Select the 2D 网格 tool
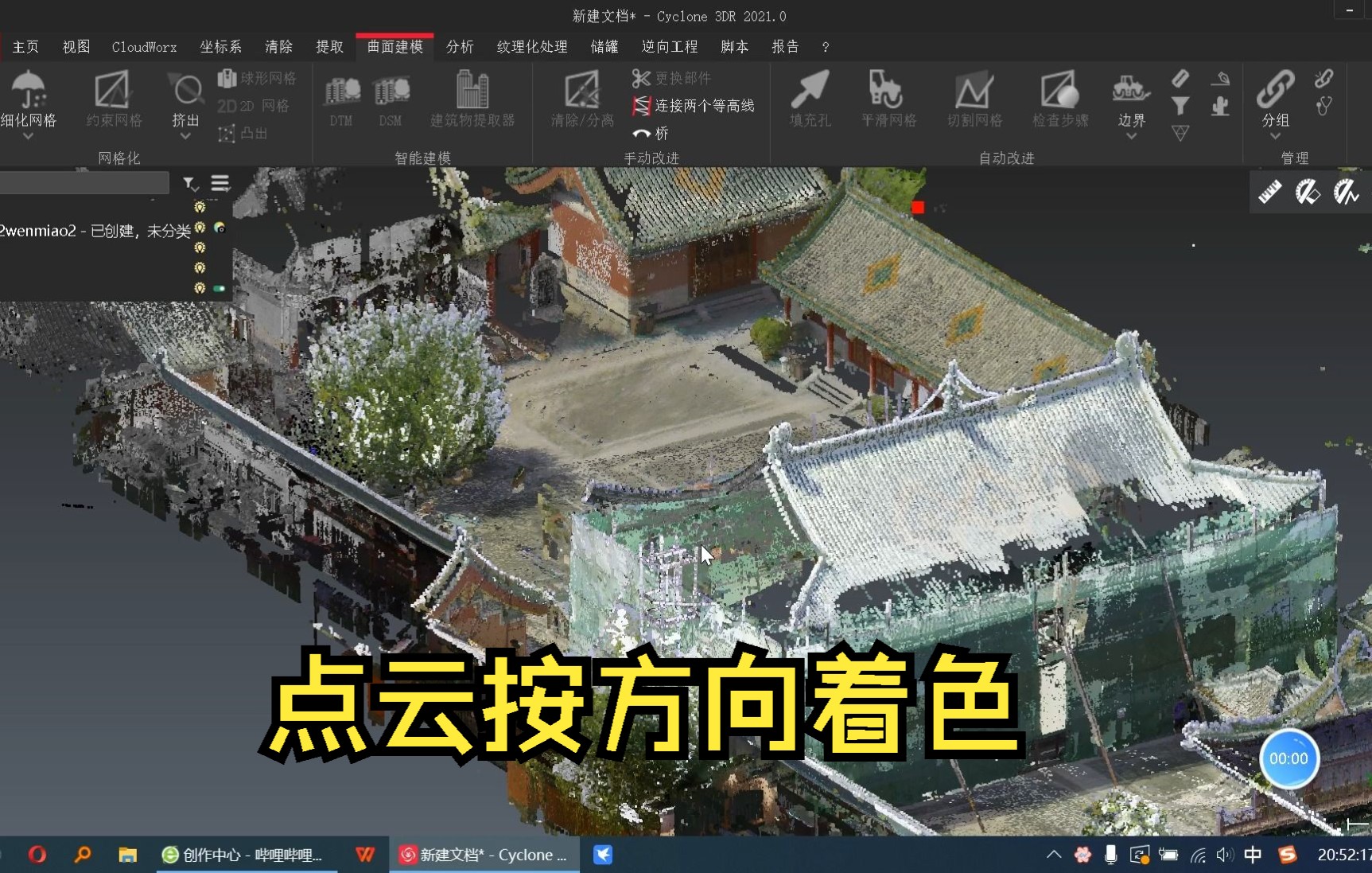 254,105
